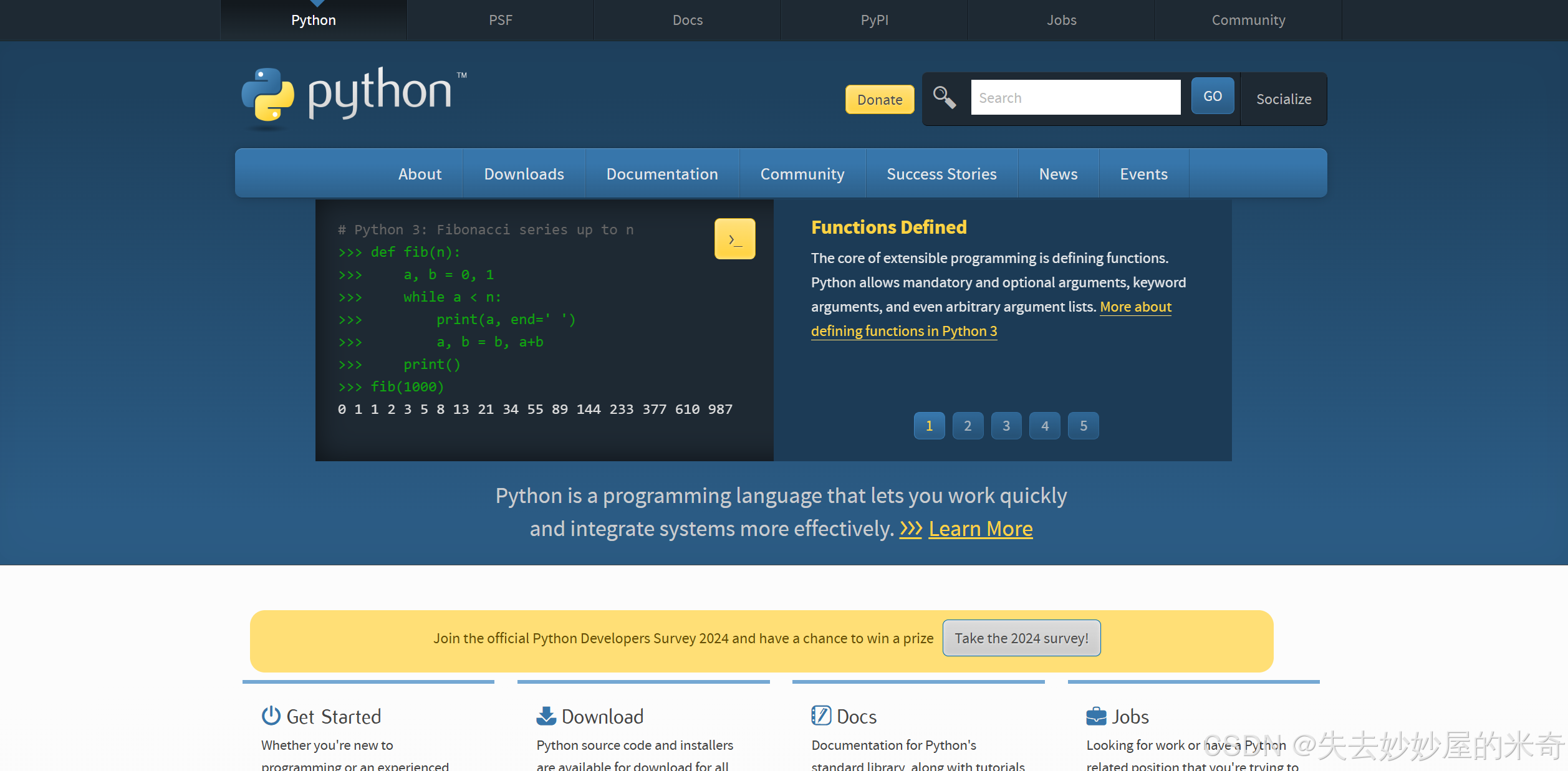Switch to slide 2 of code carousel
The width and height of the screenshot is (1568, 771).
(x=968, y=426)
